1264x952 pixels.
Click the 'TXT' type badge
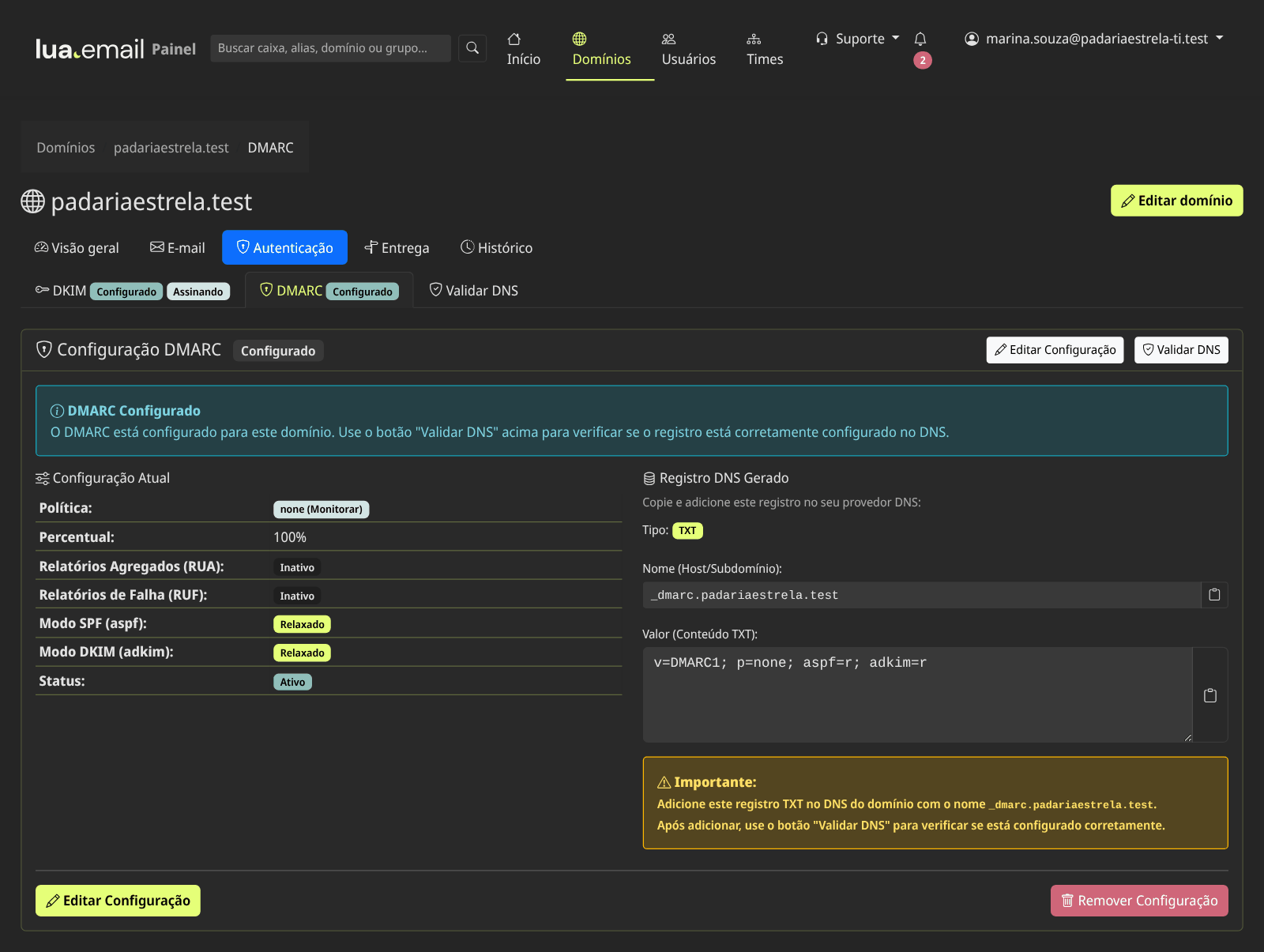pyautogui.click(x=687, y=531)
